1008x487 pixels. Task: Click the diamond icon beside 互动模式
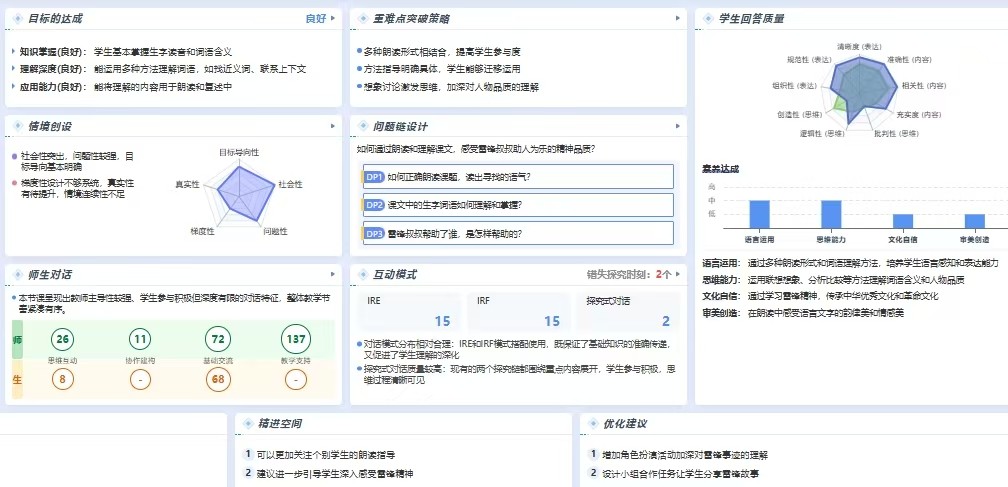pos(363,275)
